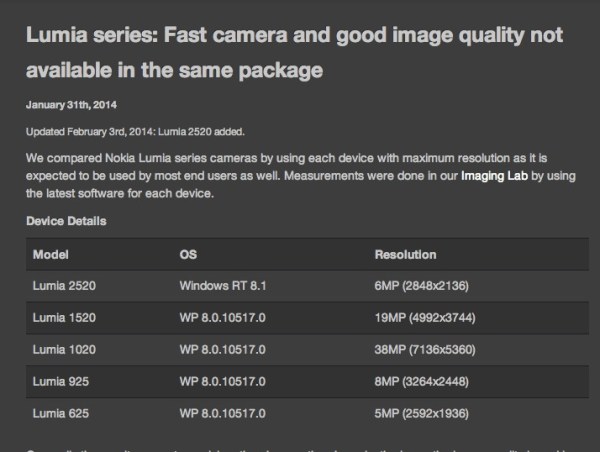Viewport: 600px width, 452px height.
Task: Click the OS cell in the Lumia 1020 row
Action: tap(226, 350)
